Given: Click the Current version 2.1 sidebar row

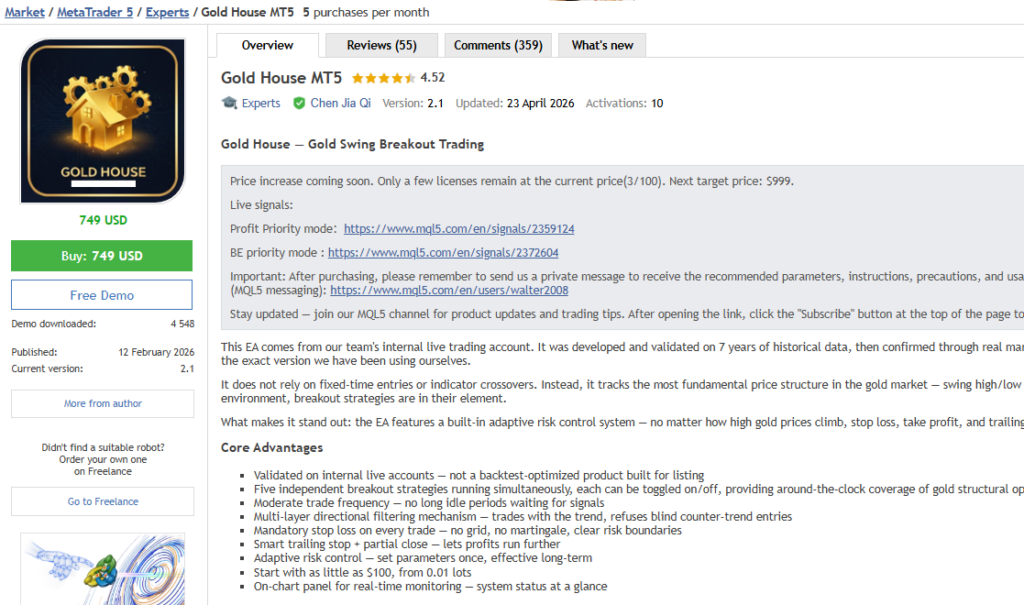Looking at the screenshot, I should [x=103, y=369].
